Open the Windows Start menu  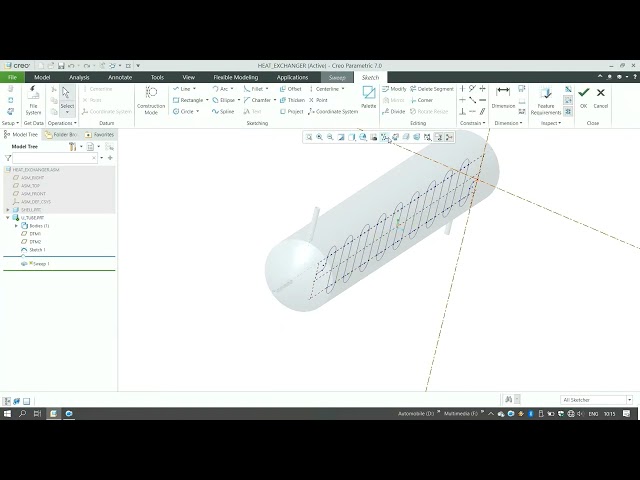pyautogui.click(x=7, y=413)
